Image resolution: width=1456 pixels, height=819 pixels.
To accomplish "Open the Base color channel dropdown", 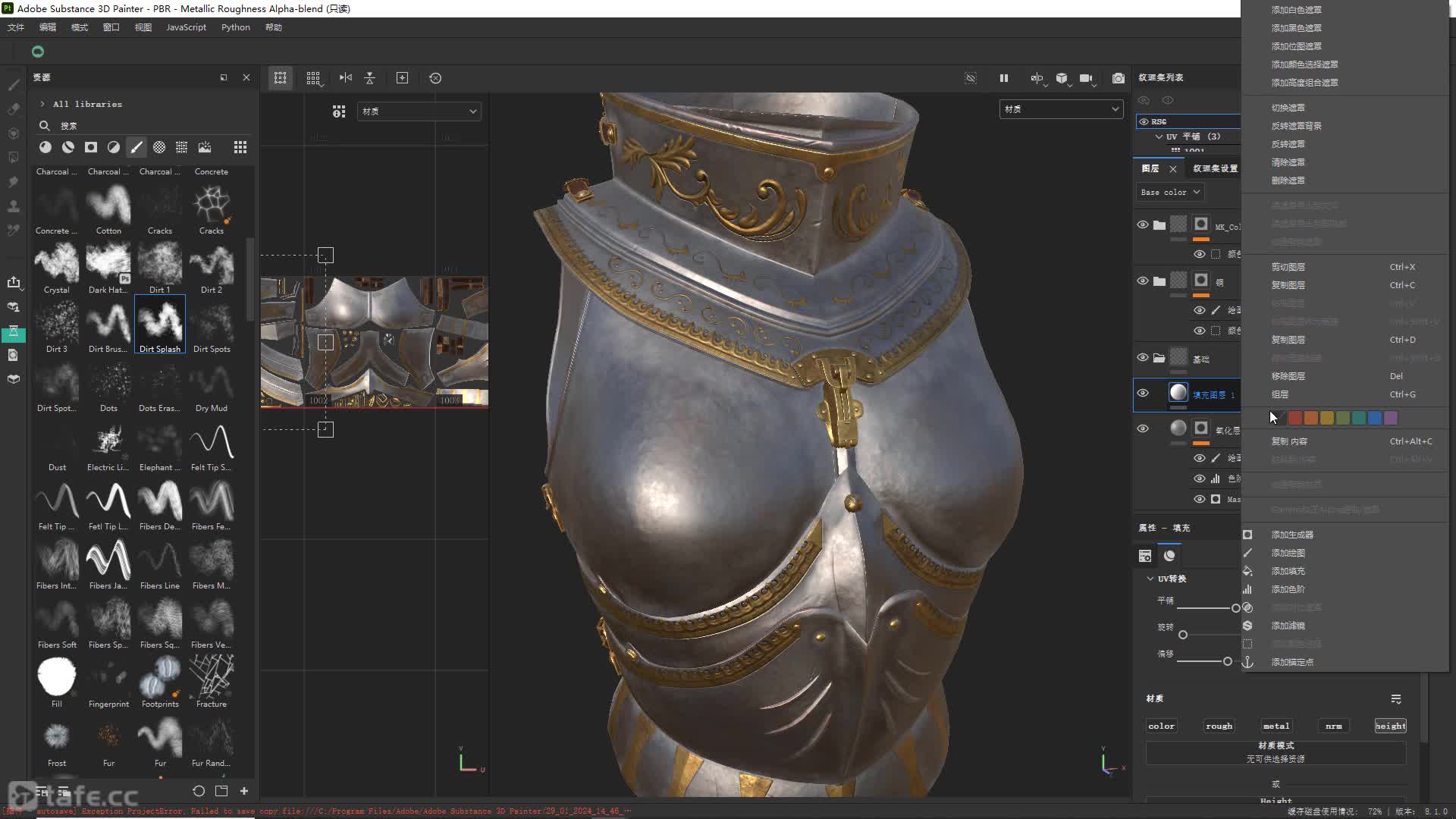I will pos(1170,193).
